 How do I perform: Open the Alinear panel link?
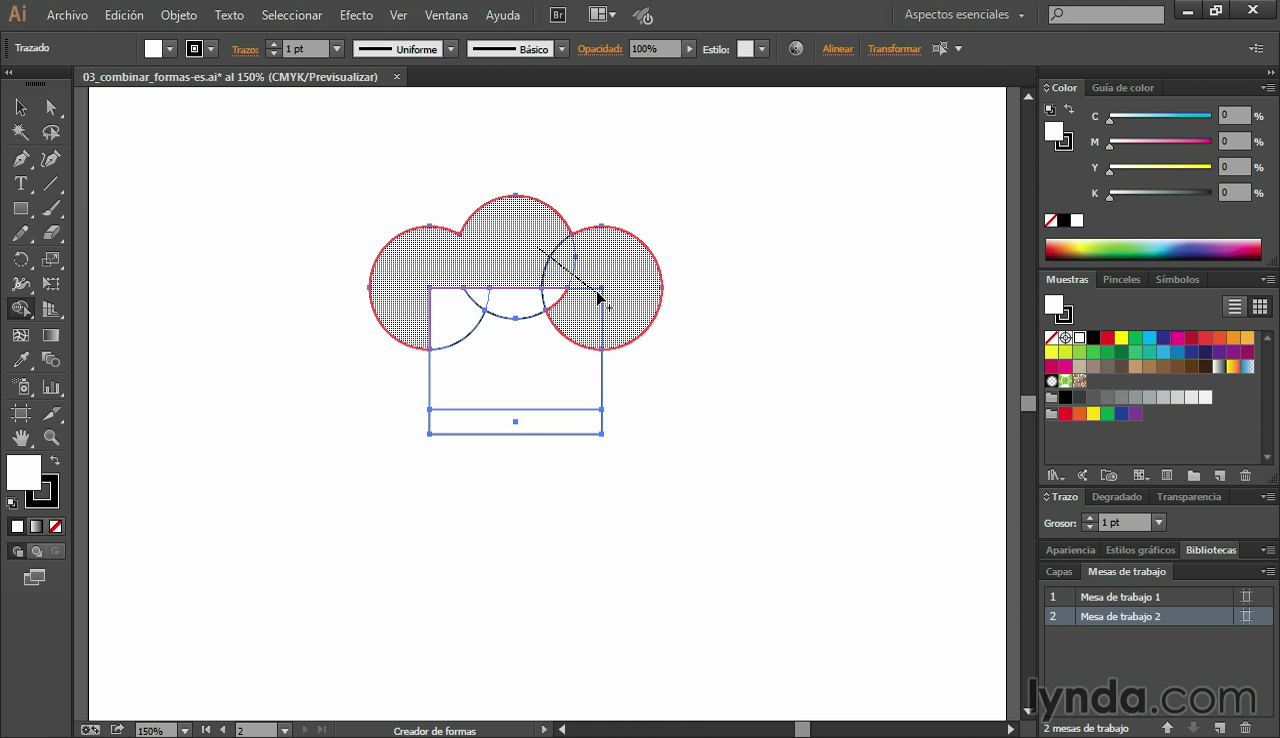pos(838,49)
